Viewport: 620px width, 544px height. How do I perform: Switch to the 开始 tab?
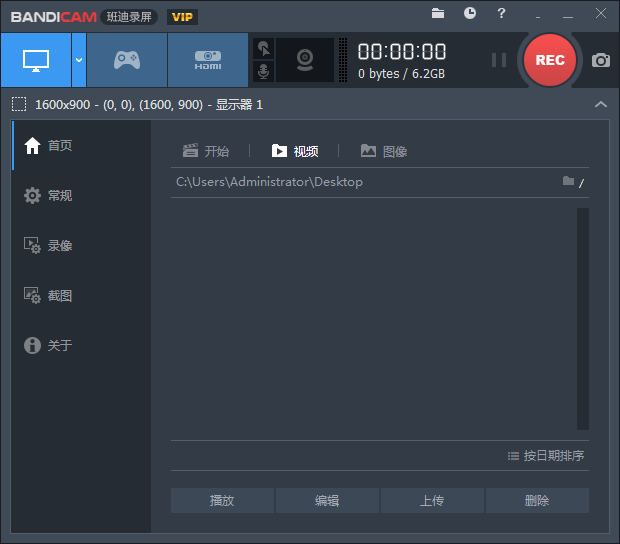click(x=206, y=151)
